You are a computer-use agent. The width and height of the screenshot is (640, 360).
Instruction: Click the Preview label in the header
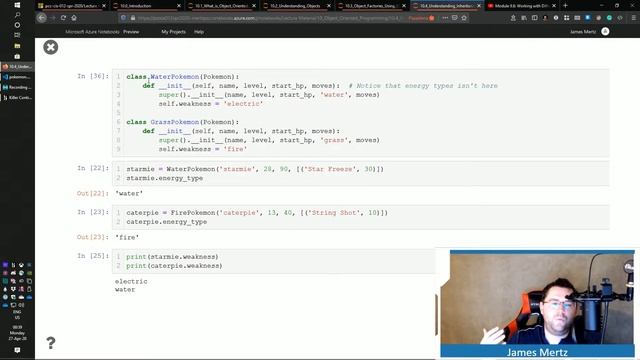point(131,32)
